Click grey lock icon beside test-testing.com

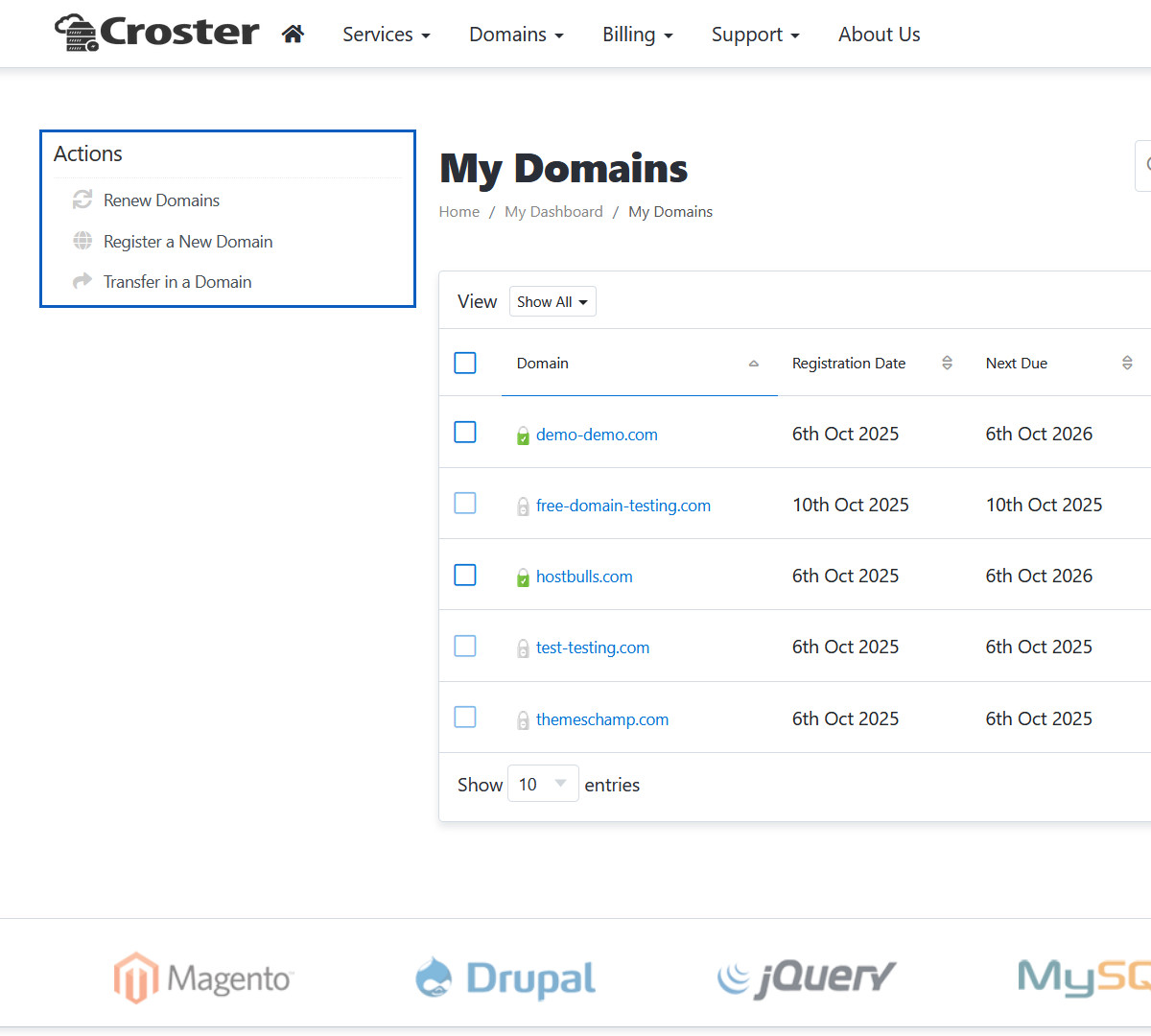click(x=523, y=648)
